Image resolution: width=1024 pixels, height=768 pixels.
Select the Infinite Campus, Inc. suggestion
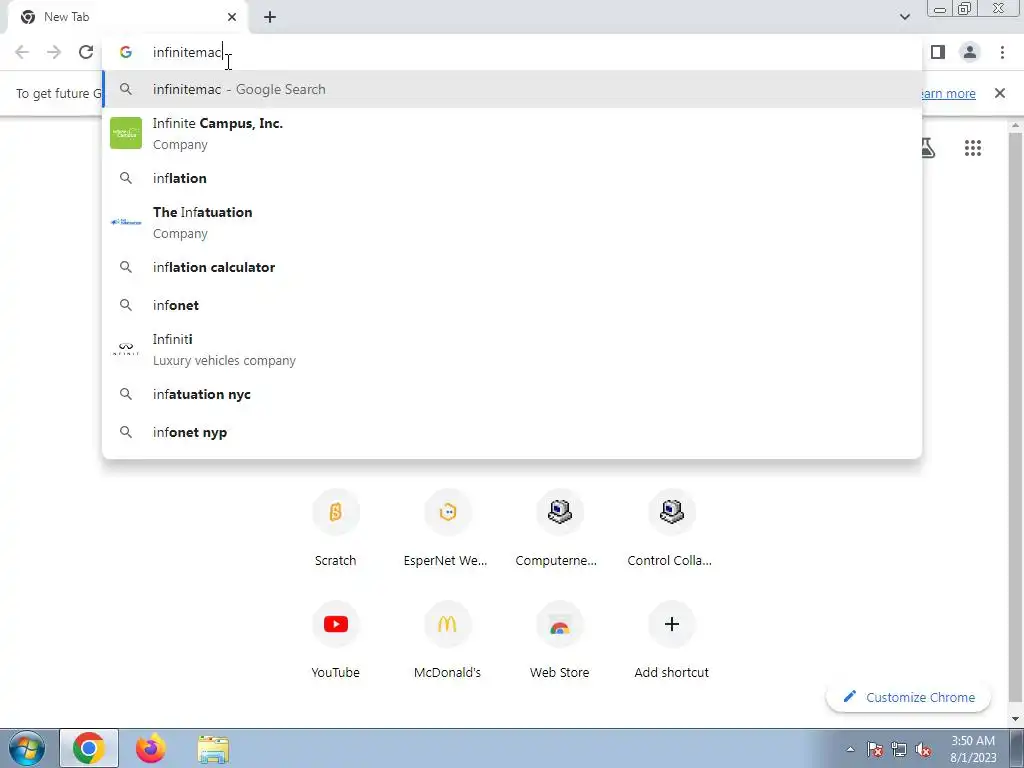pos(512,133)
